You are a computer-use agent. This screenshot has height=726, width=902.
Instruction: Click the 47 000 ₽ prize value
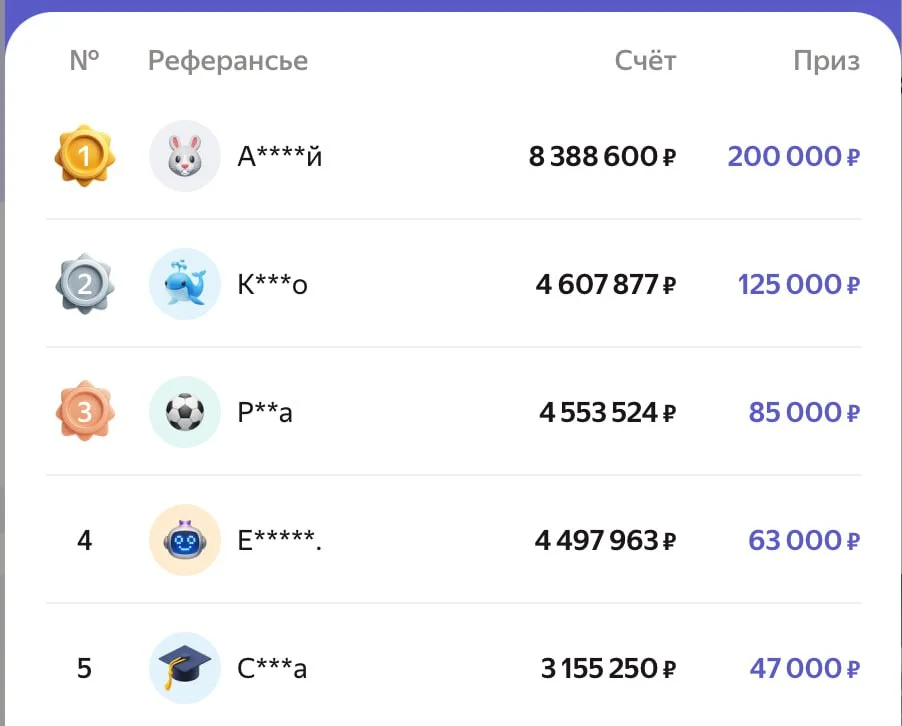(x=804, y=667)
